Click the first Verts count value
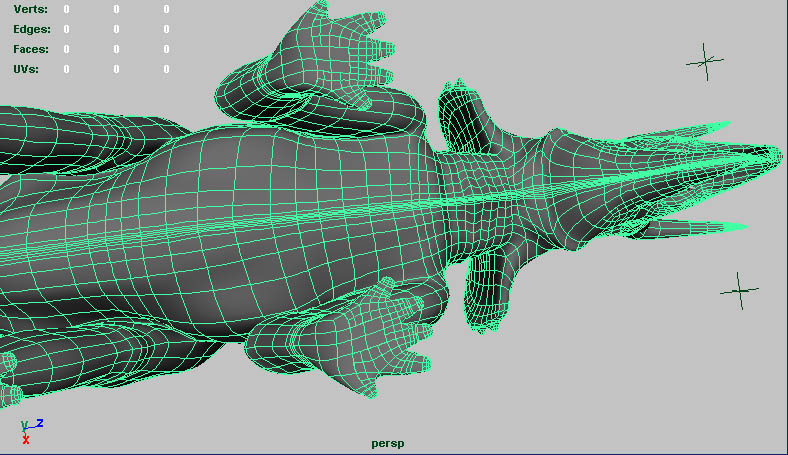788x455 pixels. coord(66,9)
